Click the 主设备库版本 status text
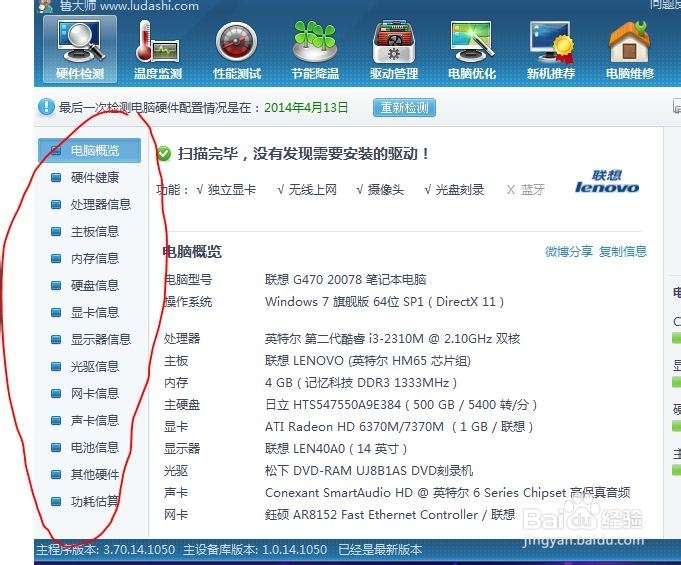 pyautogui.click(x=255, y=550)
